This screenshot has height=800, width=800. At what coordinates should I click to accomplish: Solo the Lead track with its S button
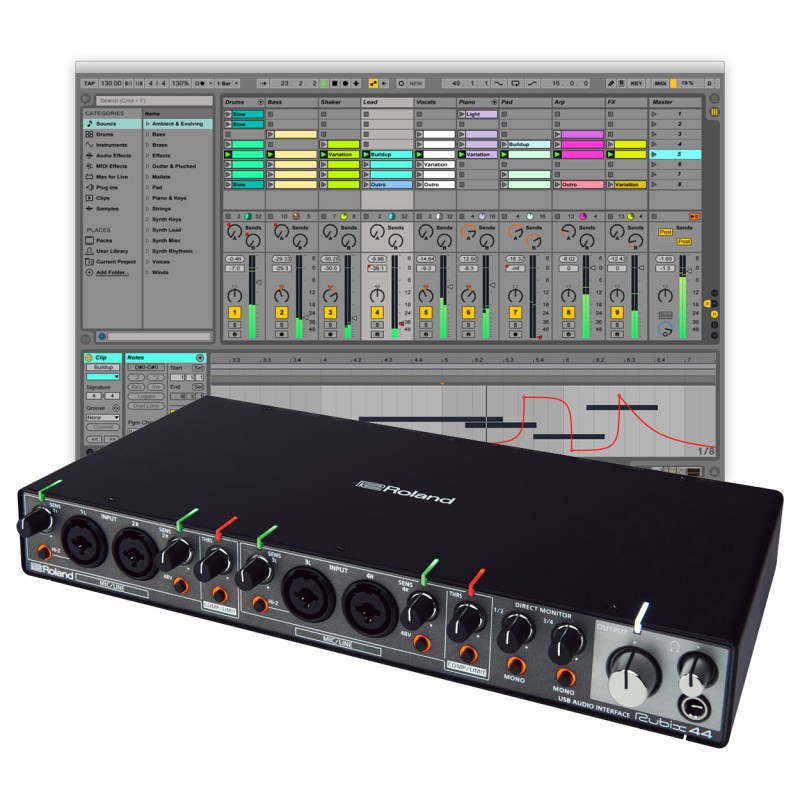pyautogui.click(x=377, y=325)
